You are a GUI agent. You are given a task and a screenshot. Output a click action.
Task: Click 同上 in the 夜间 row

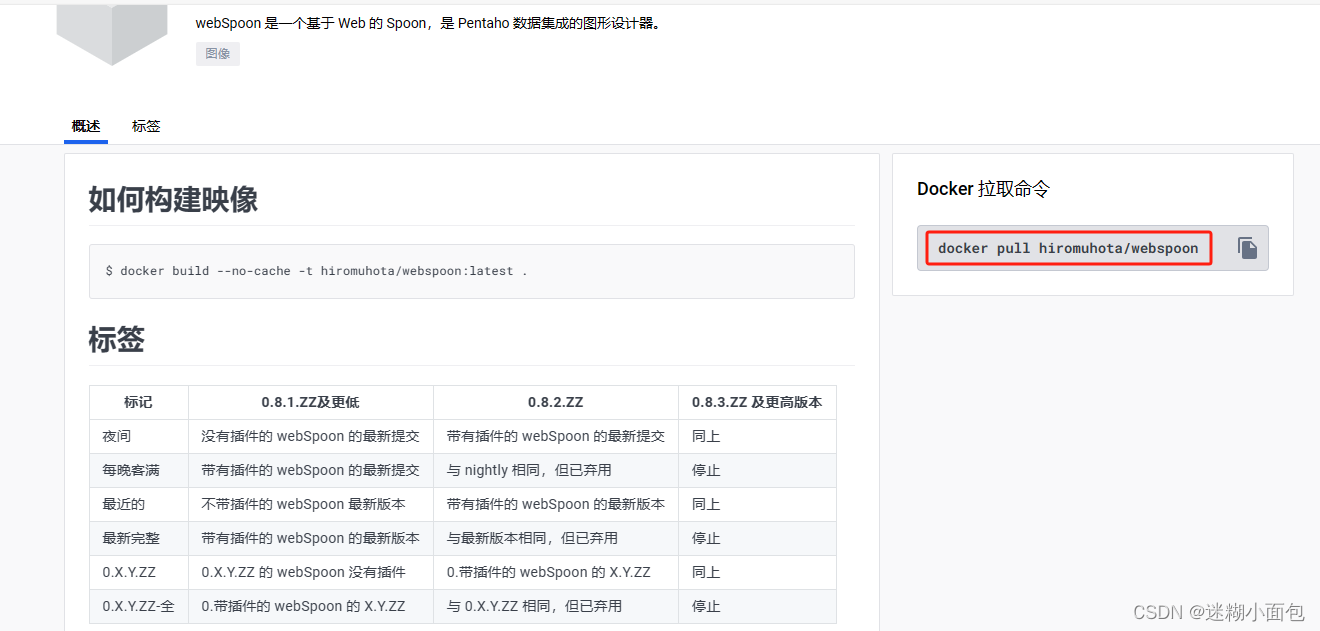tap(757, 436)
